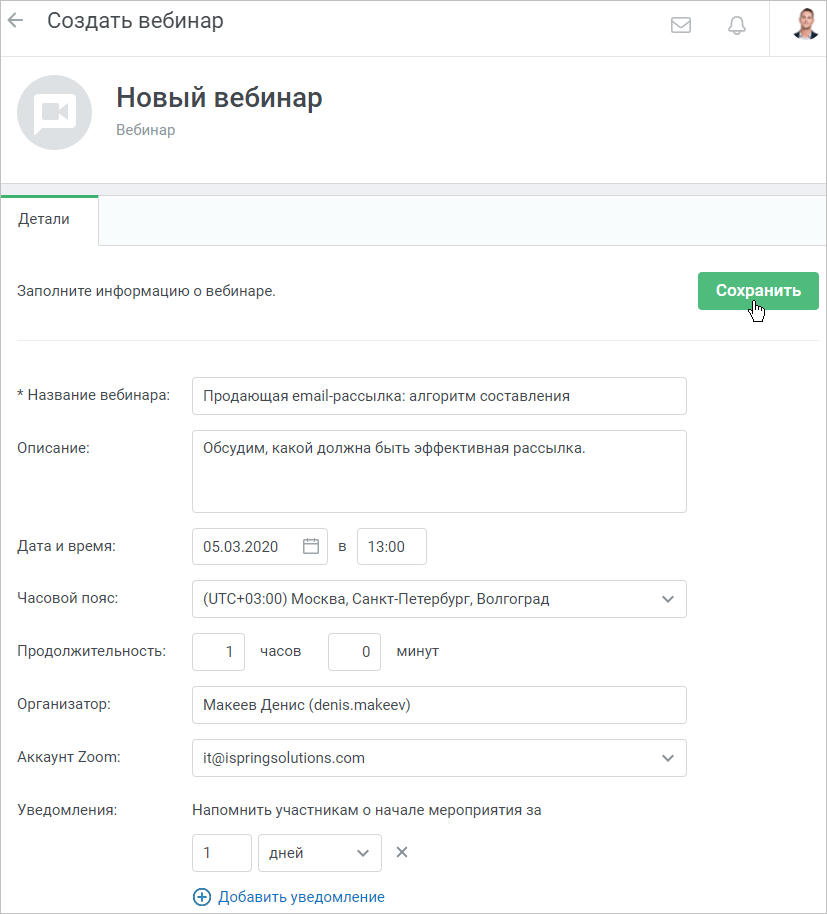The image size is (827, 914).
Task: Click the plus icon to add notification
Action: click(202, 897)
